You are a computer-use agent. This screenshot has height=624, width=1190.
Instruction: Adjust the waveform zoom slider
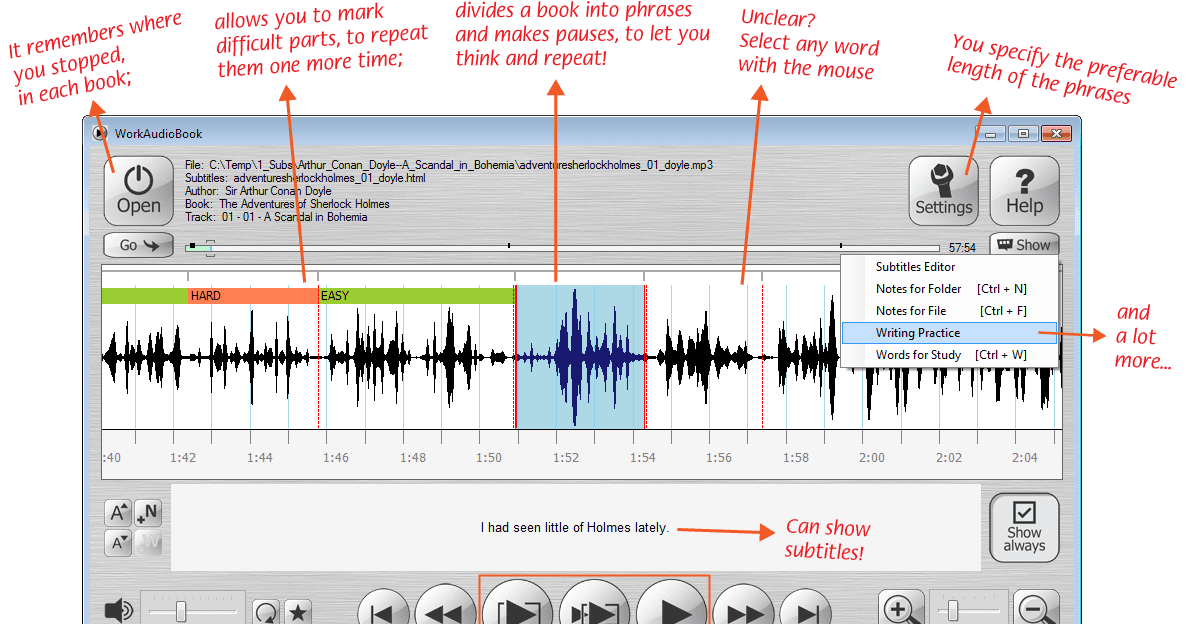969,610
